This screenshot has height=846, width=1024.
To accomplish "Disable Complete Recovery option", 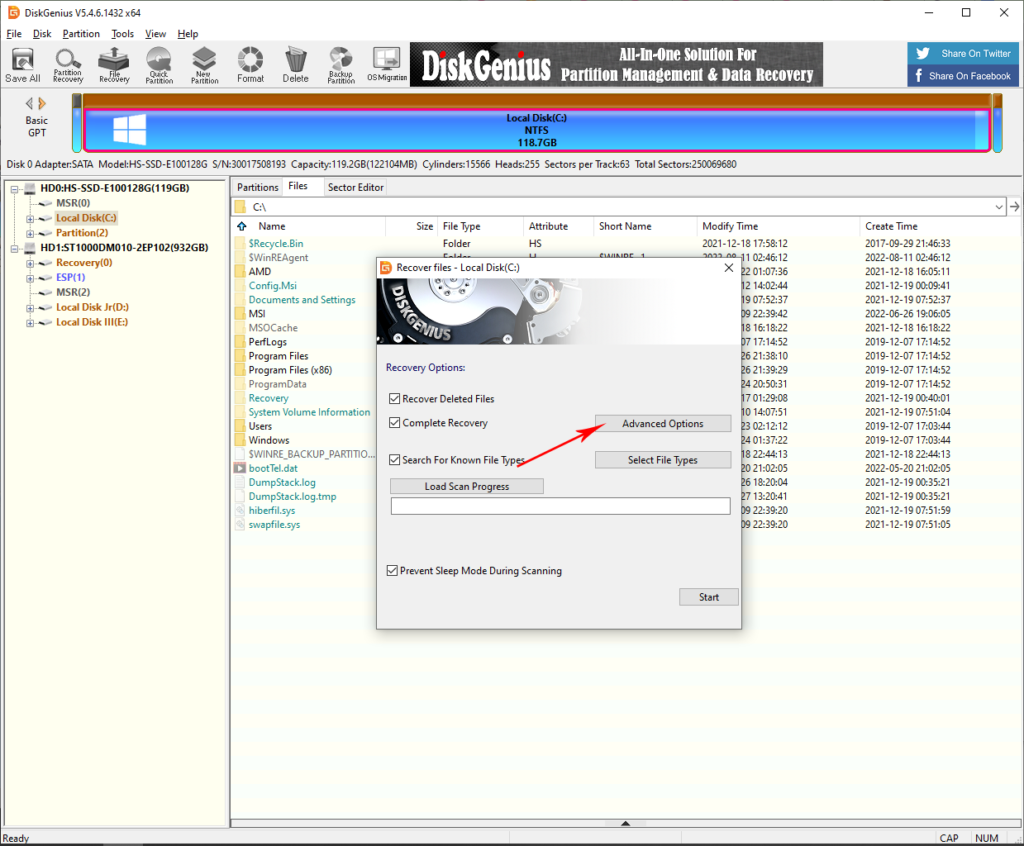I will (393, 422).
